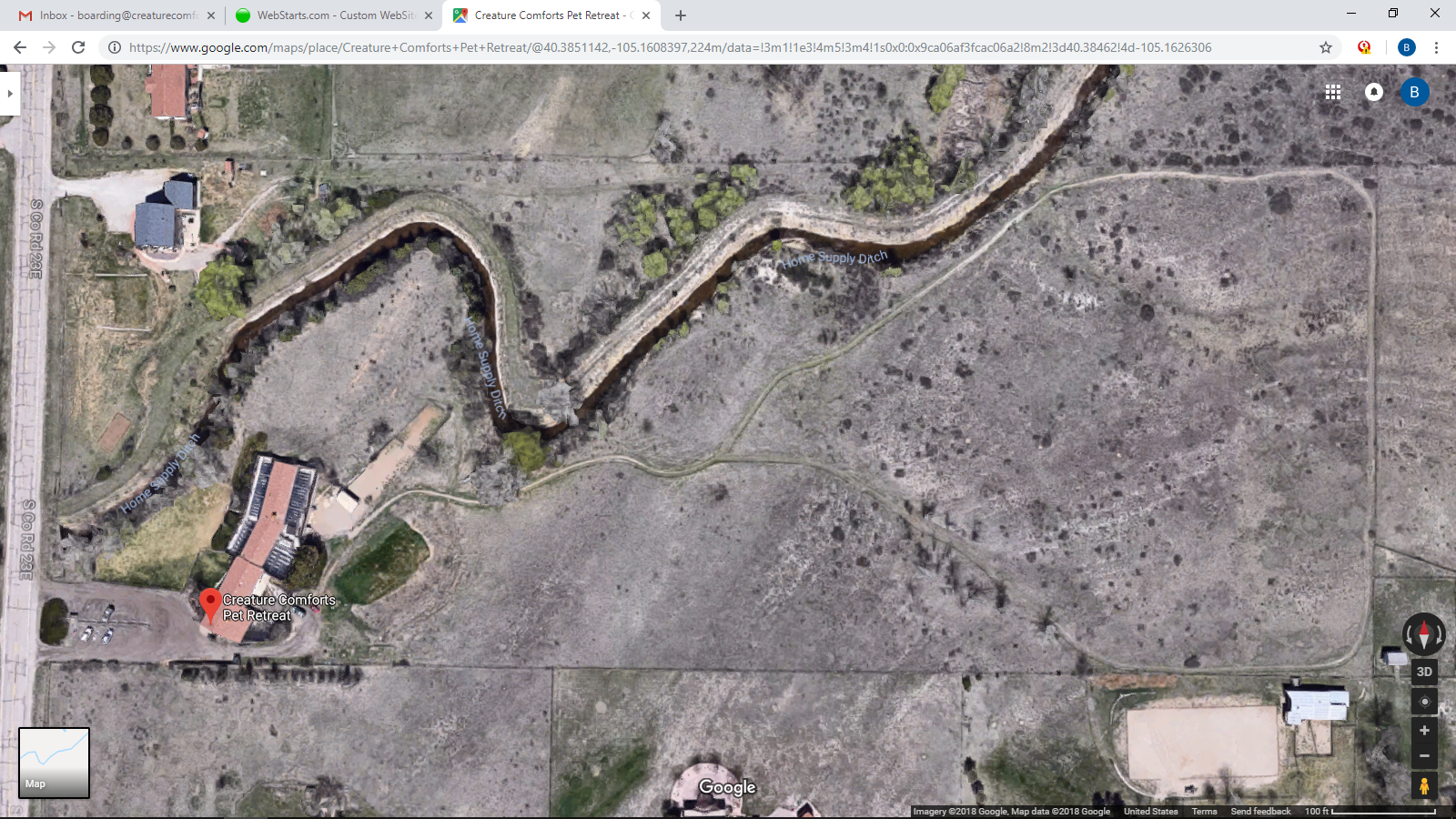Viewport: 1456px width, 819px height.
Task: Click the 100 ft scale bar
Action: click(x=1370, y=812)
